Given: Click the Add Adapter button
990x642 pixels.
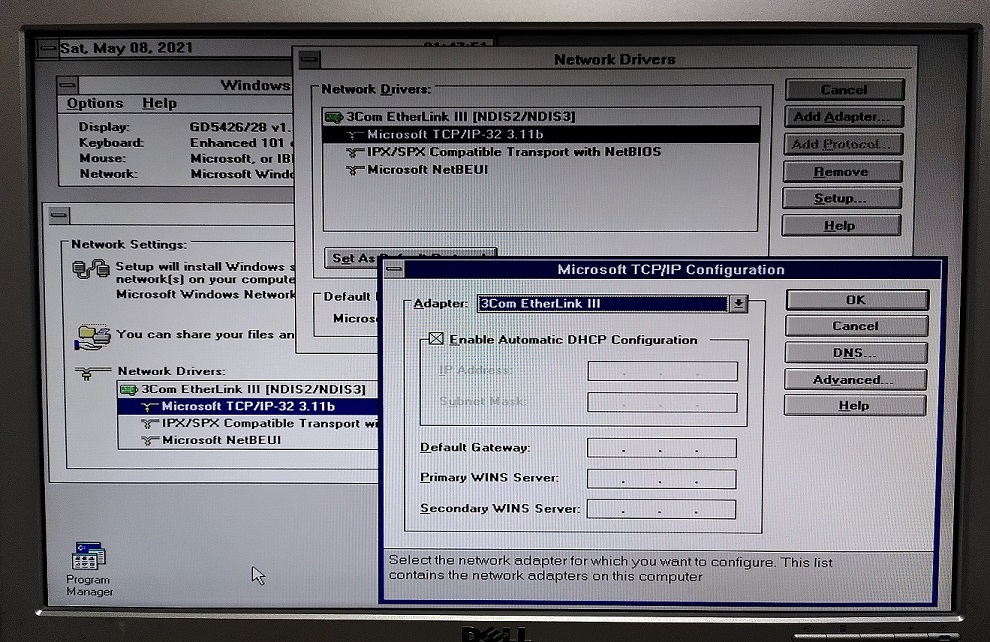Looking at the screenshot, I should click(x=843, y=117).
